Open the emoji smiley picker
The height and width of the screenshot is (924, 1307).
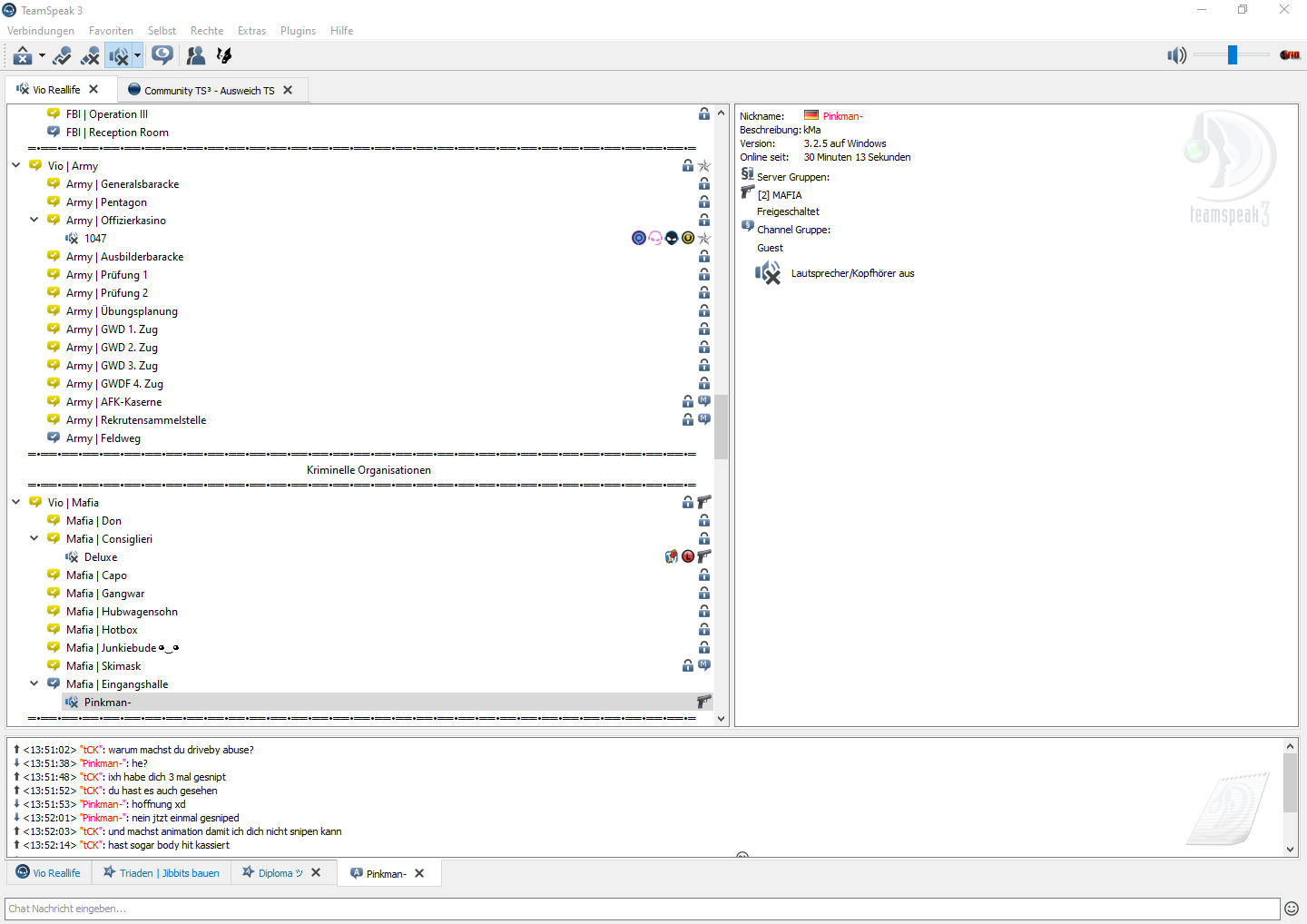click(x=1292, y=909)
